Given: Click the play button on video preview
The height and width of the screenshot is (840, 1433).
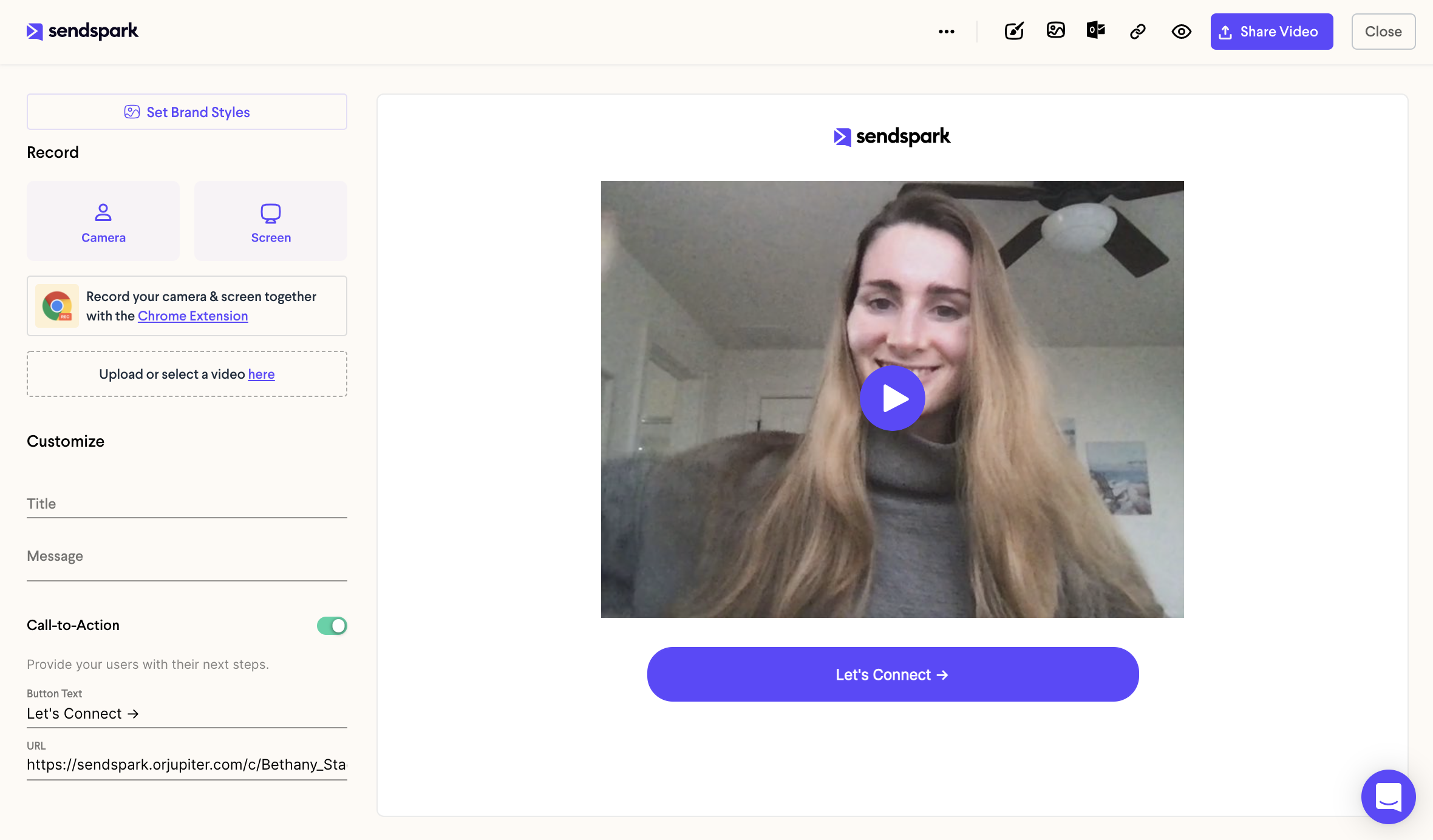Looking at the screenshot, I should [x=892, y=398].
